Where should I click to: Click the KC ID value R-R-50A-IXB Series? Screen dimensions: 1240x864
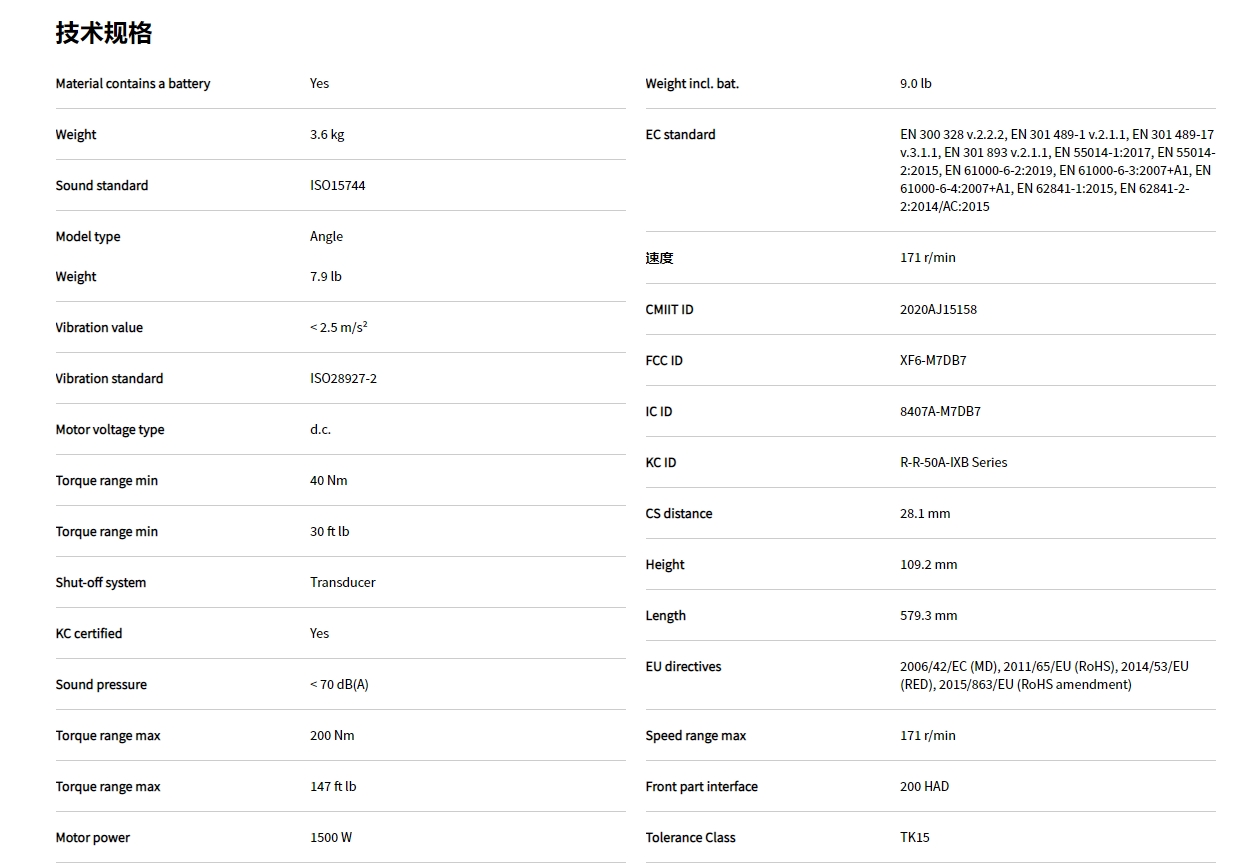(953, 462)
